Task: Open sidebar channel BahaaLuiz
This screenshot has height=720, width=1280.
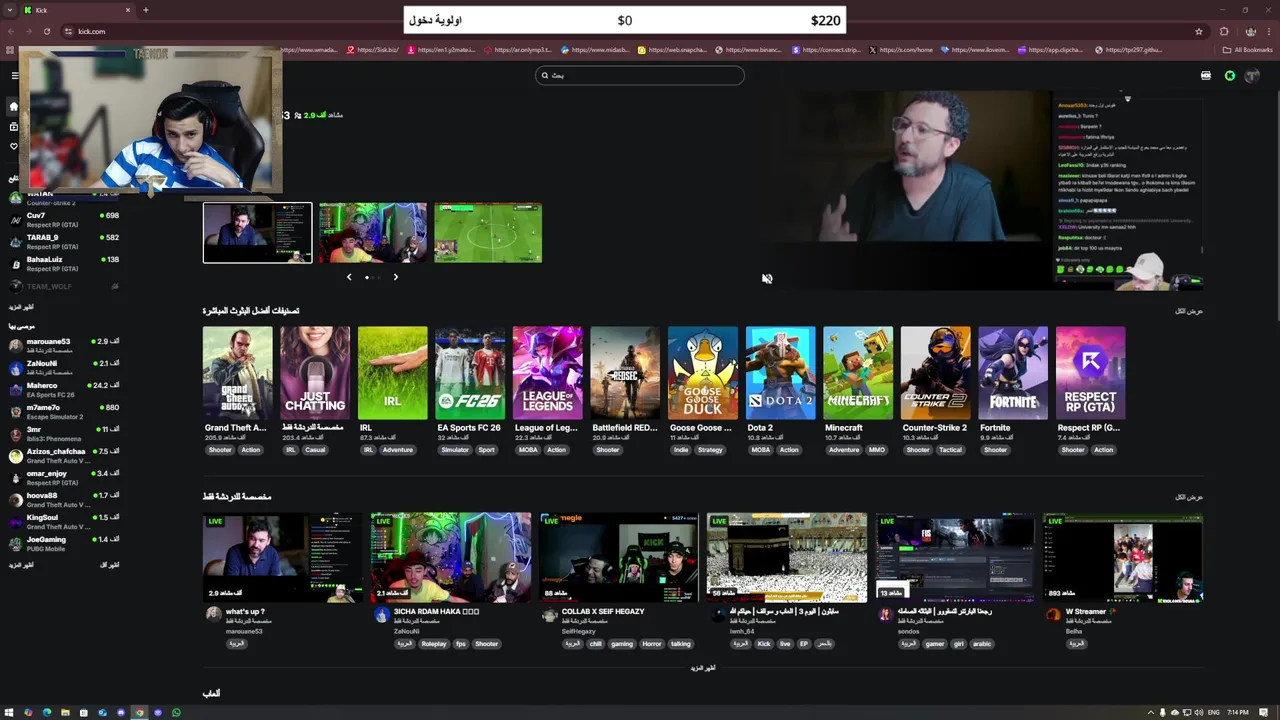Action: click(64, 263)
